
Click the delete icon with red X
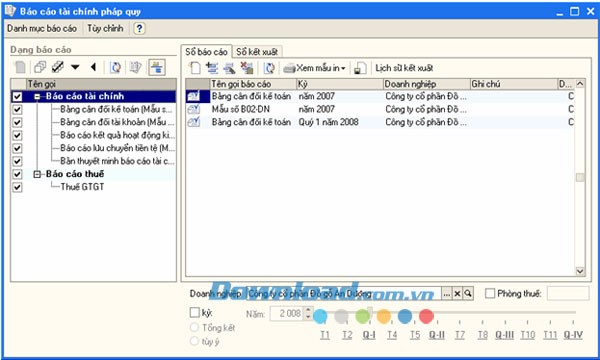247,68
